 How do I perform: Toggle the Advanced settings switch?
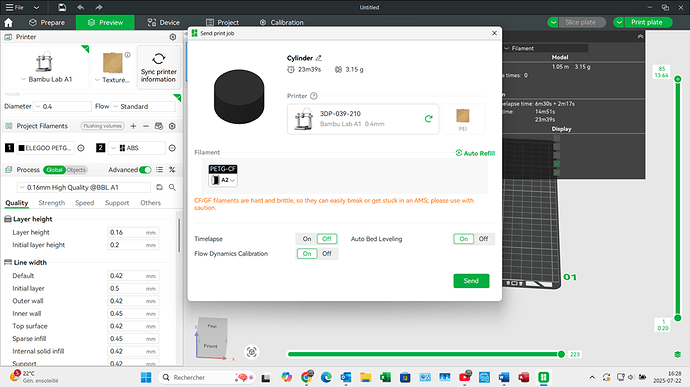145,170
